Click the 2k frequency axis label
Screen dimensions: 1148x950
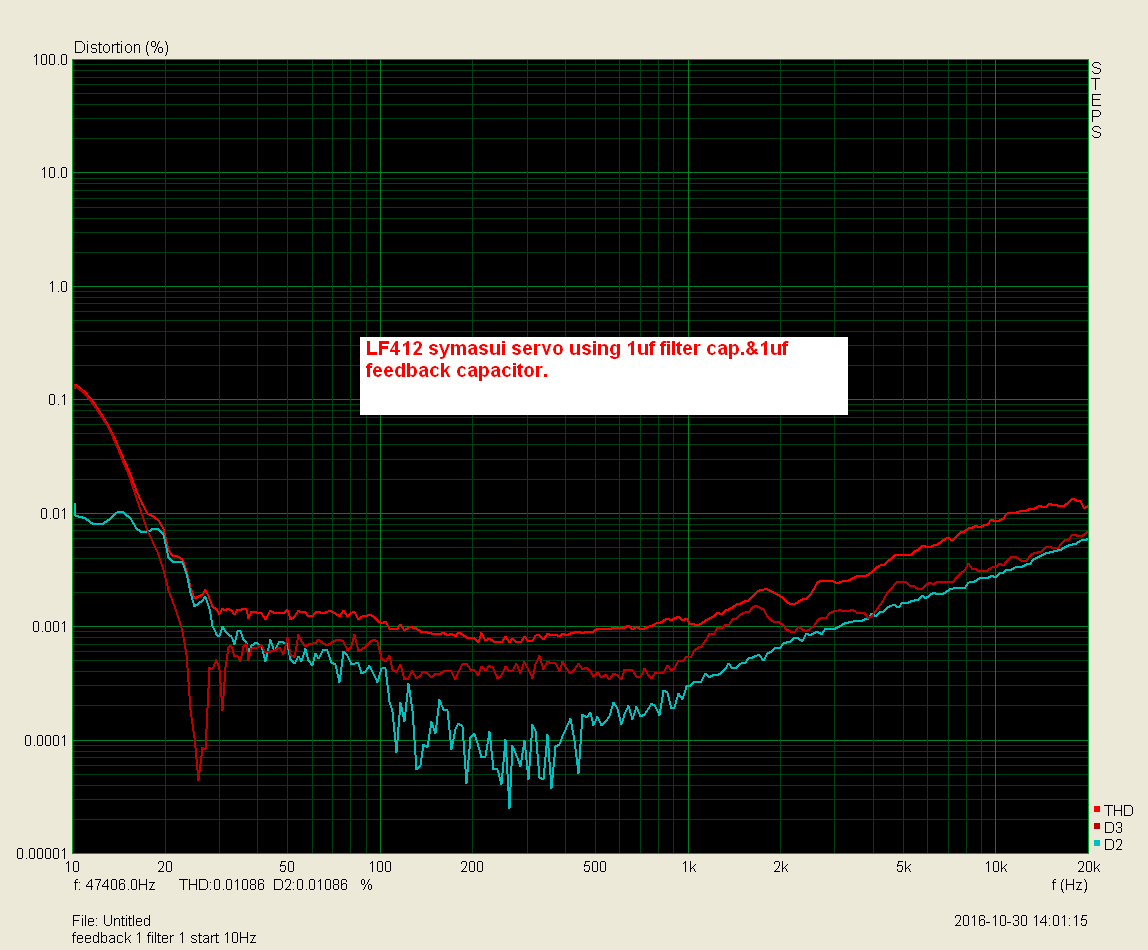(780, 867)
